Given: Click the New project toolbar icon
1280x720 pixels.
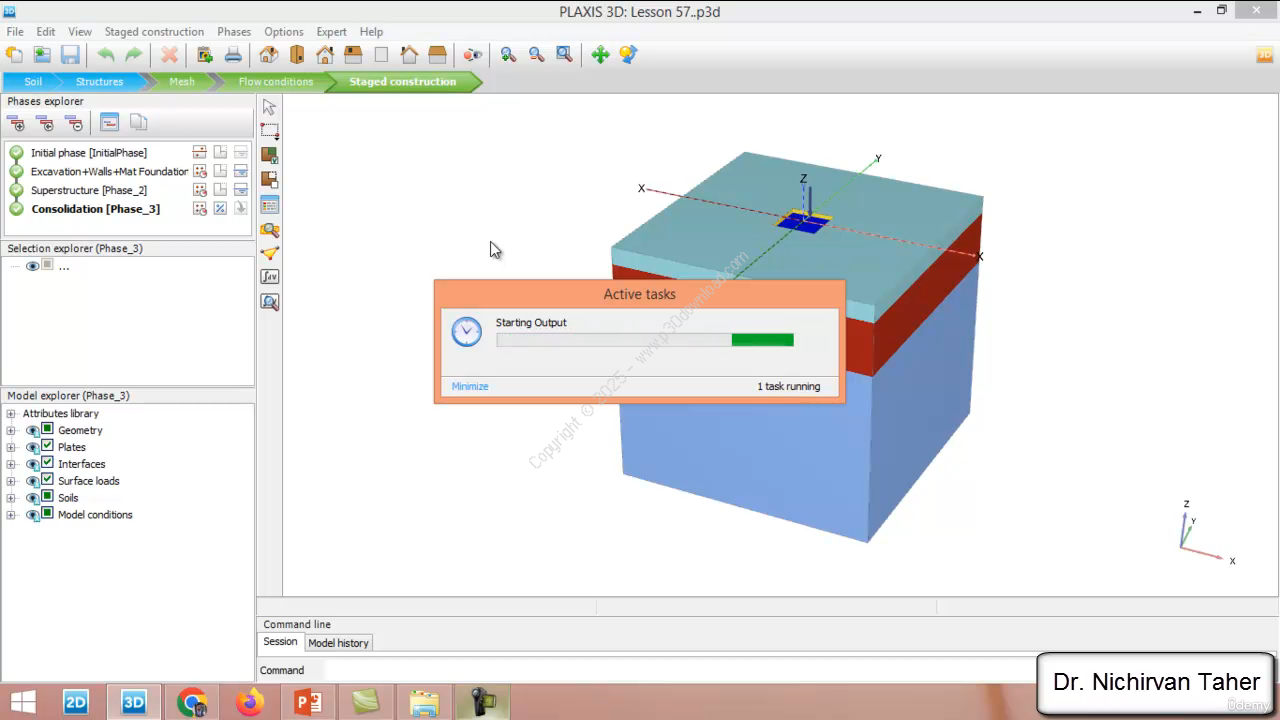Looking at the screenshot, I should [14, 55].
